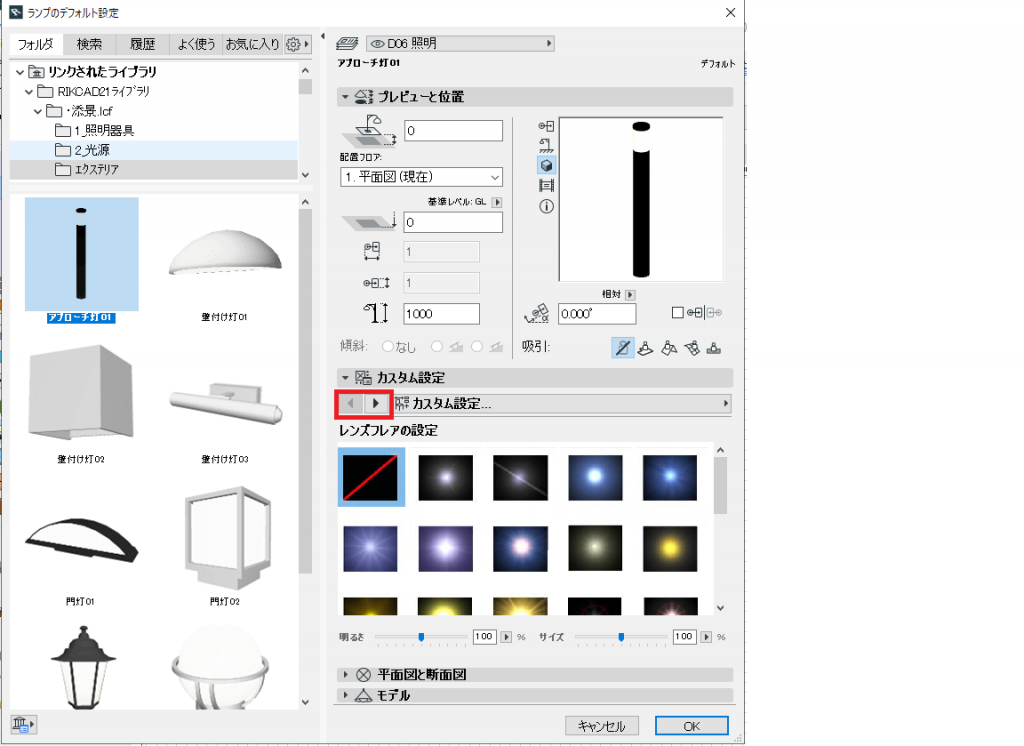The height and width of the screenshot is (746, 1024).
Task: Click the library loader icon at bottom-left
Action: pyautogui.click(x=23, y=723)
